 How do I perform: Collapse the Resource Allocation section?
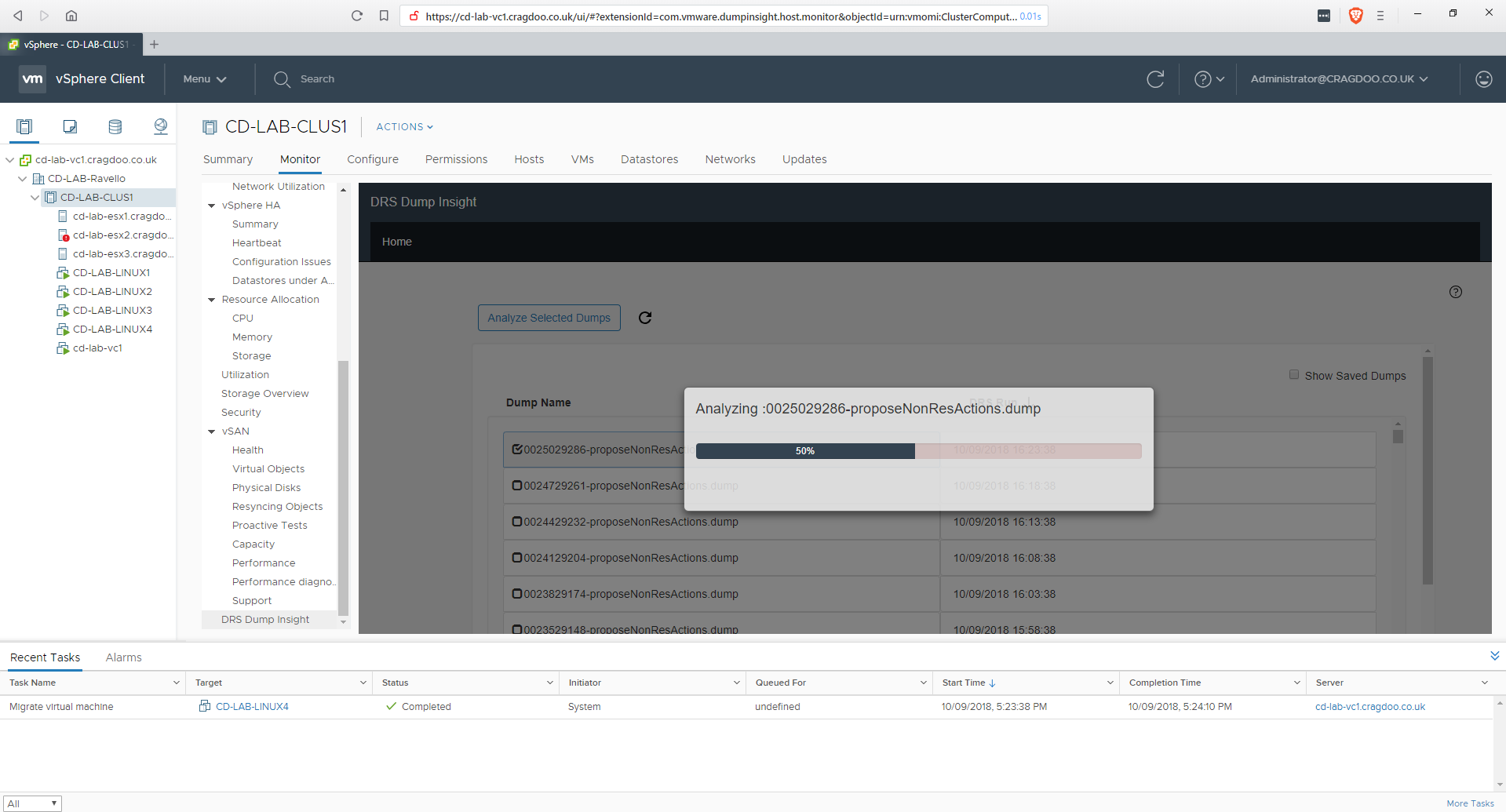coord(212,300)
